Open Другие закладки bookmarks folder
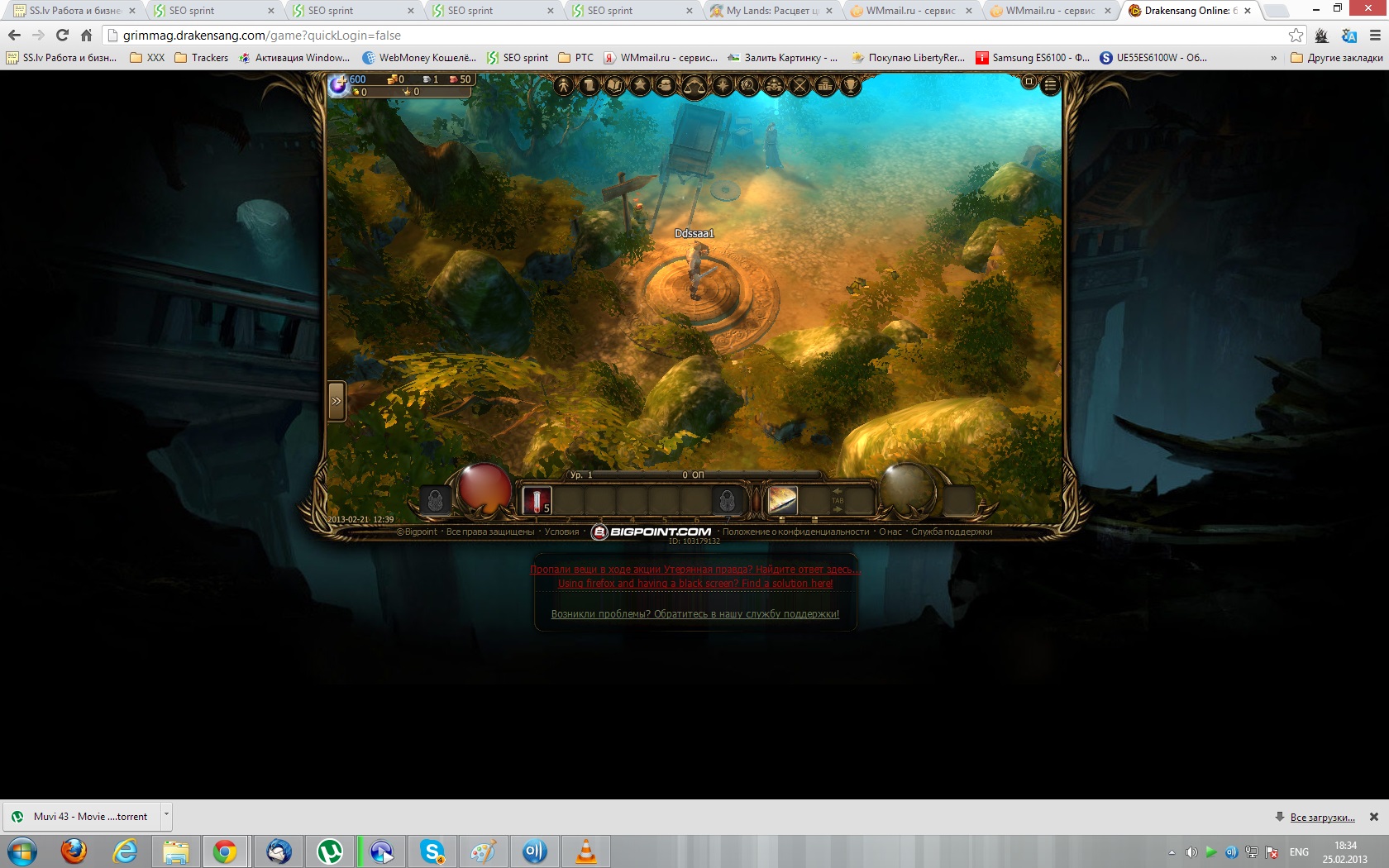The image size is (1389, 868). (1336, 58)
